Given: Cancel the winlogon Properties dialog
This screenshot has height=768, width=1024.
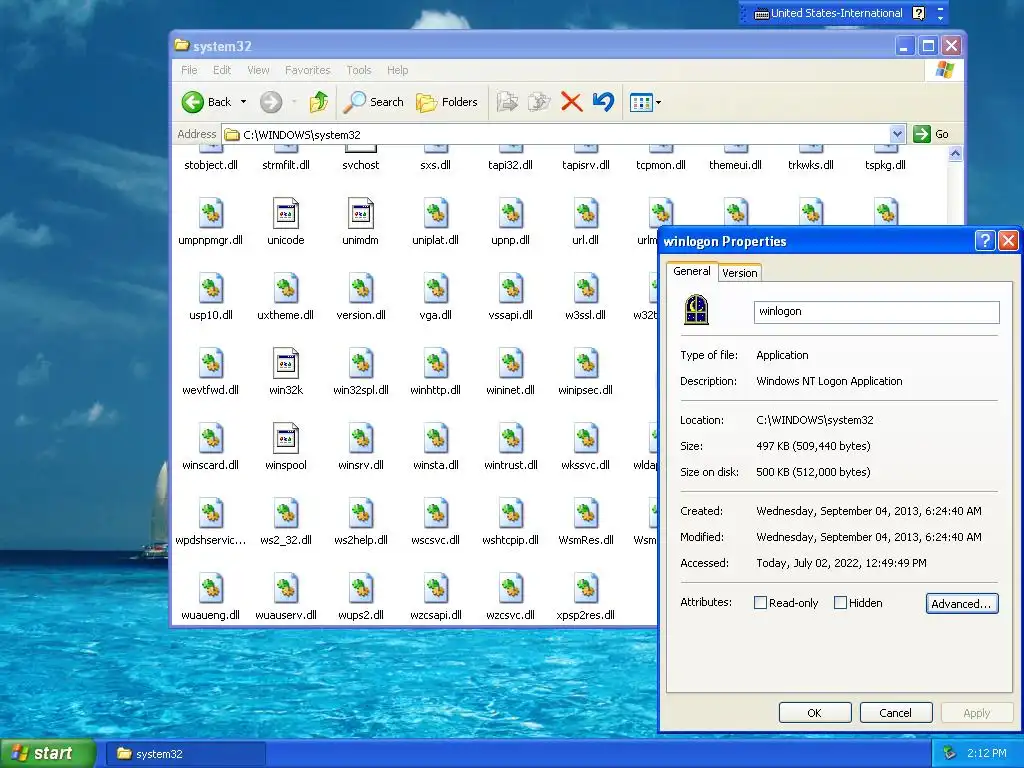Looking at the screenshot, I should (895, 712).
